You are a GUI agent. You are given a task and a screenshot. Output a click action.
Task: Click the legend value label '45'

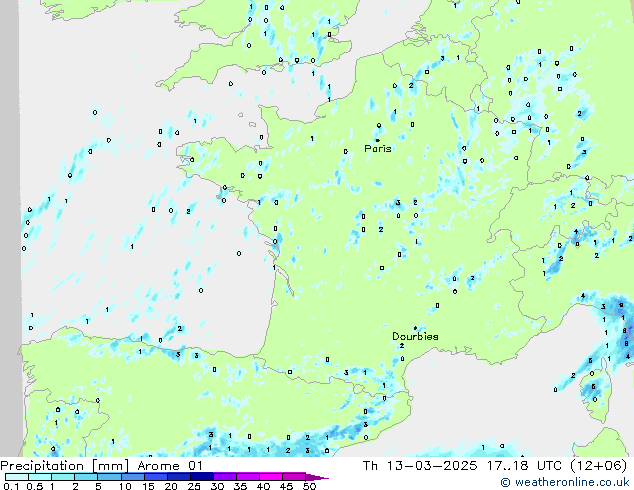[x=287, y=486]
